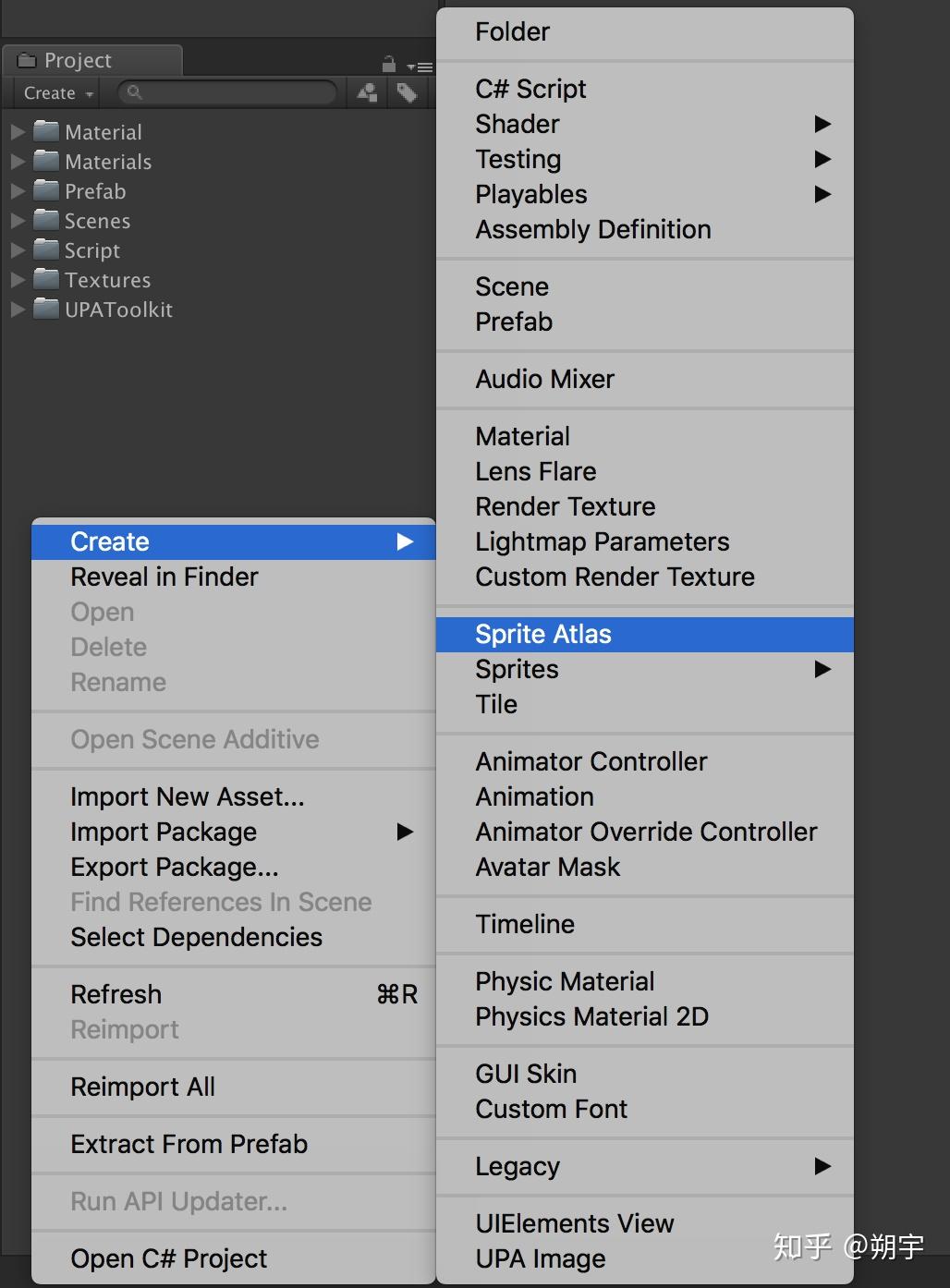
Task: Toggle the Project panel lock icon
Action: pyautogui.click(x=389, y=65)
